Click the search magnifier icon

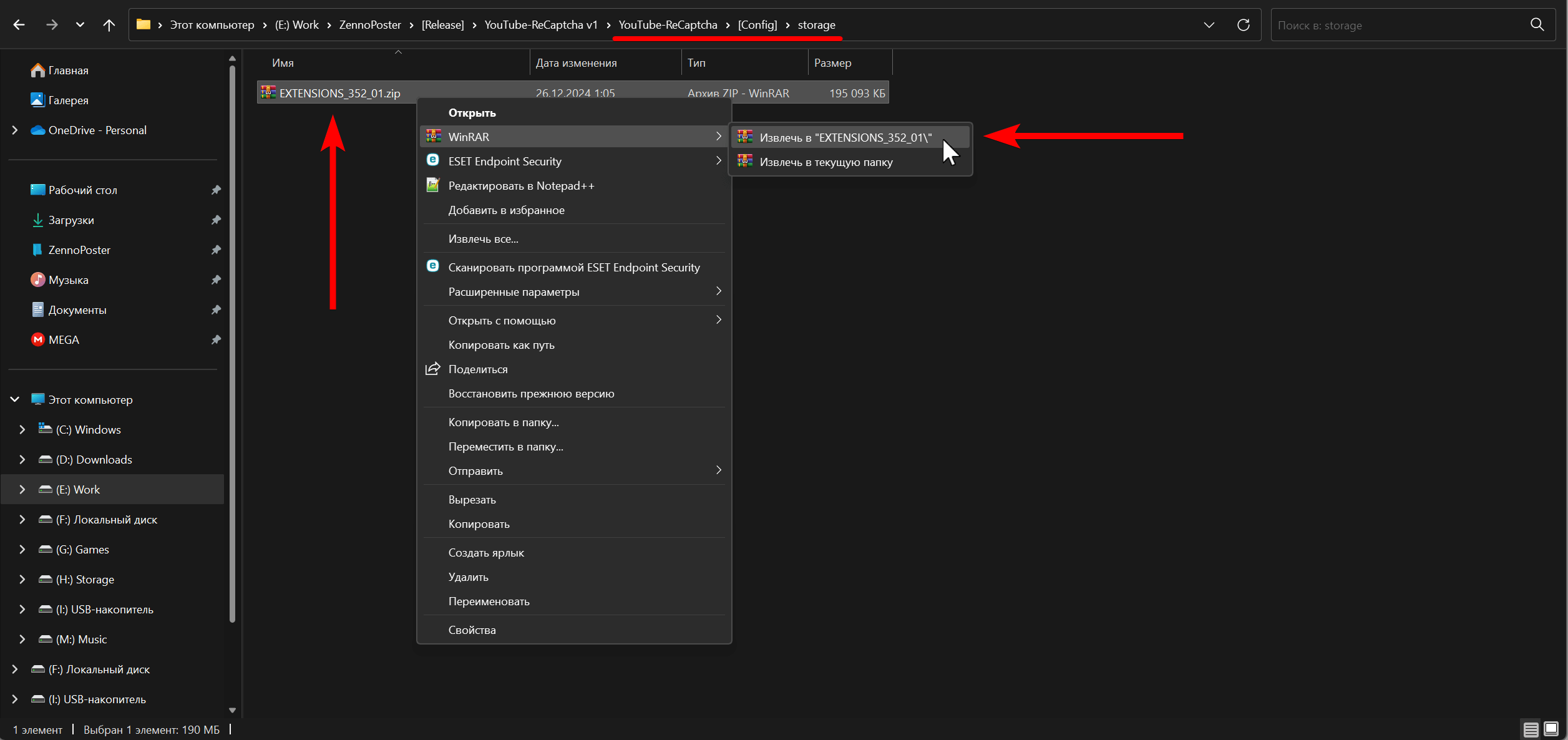pyautogui.click(x=1537, y=25)
